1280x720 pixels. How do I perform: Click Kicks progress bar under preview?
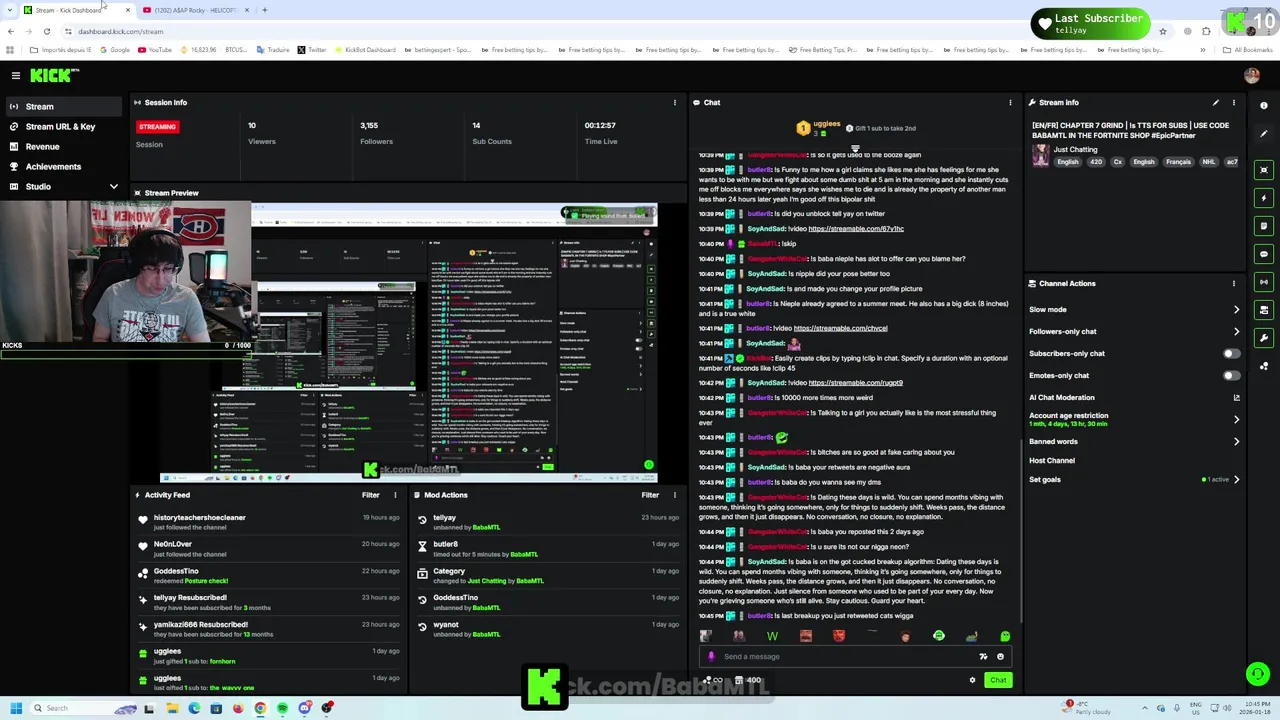coord(125,354)
